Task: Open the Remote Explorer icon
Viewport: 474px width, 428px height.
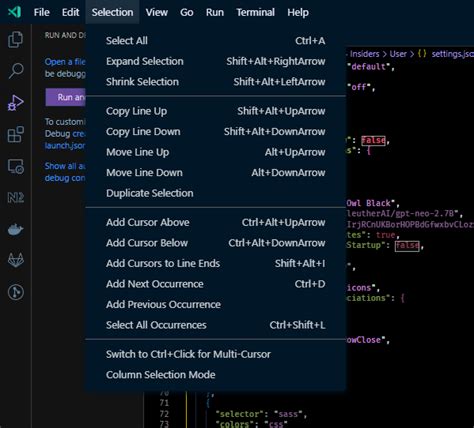Action: coord(15,166)
